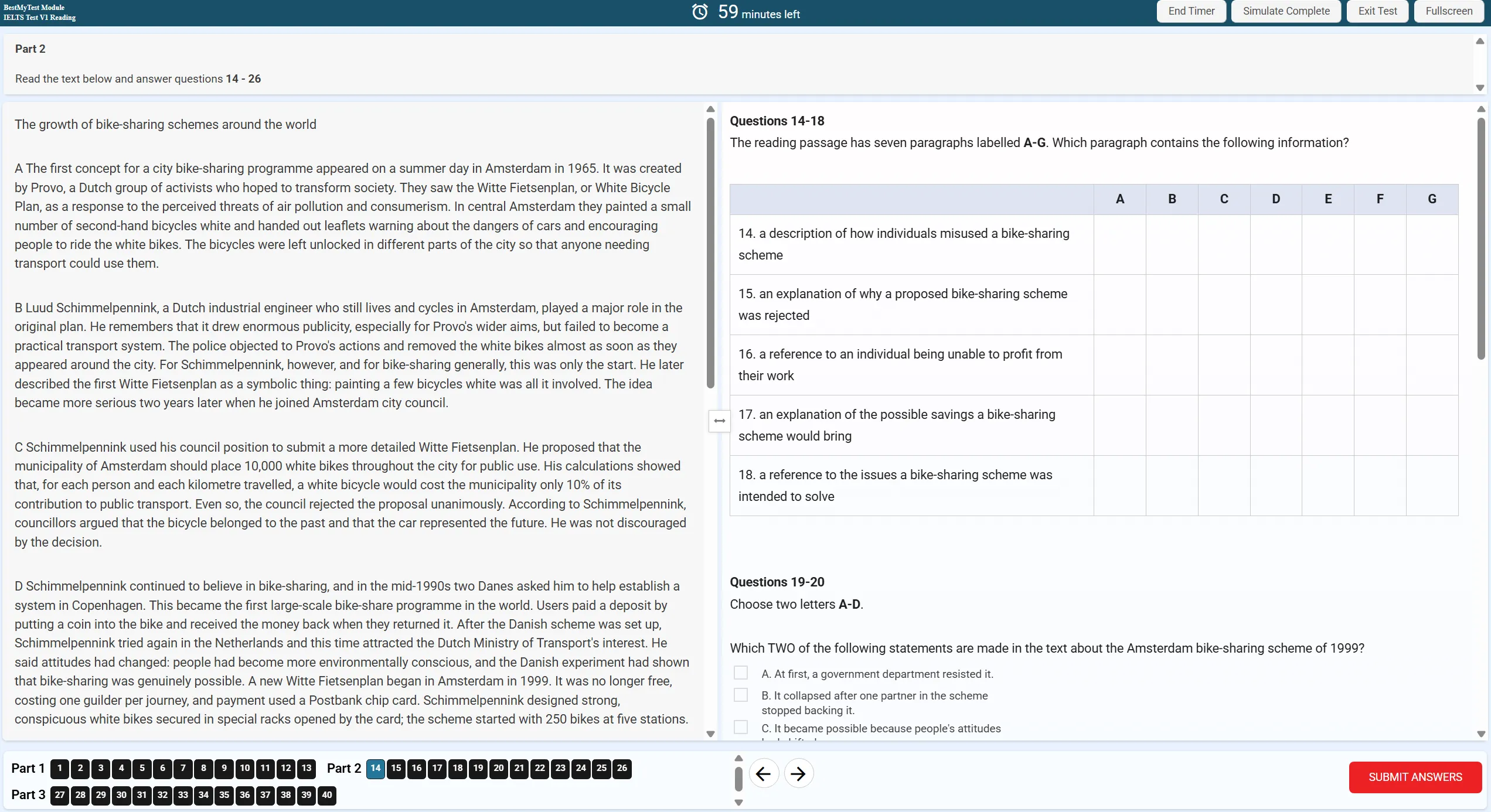Select paragraph F for question 17
Screen dimensions: 1491x812
(x=1380, y=425)
